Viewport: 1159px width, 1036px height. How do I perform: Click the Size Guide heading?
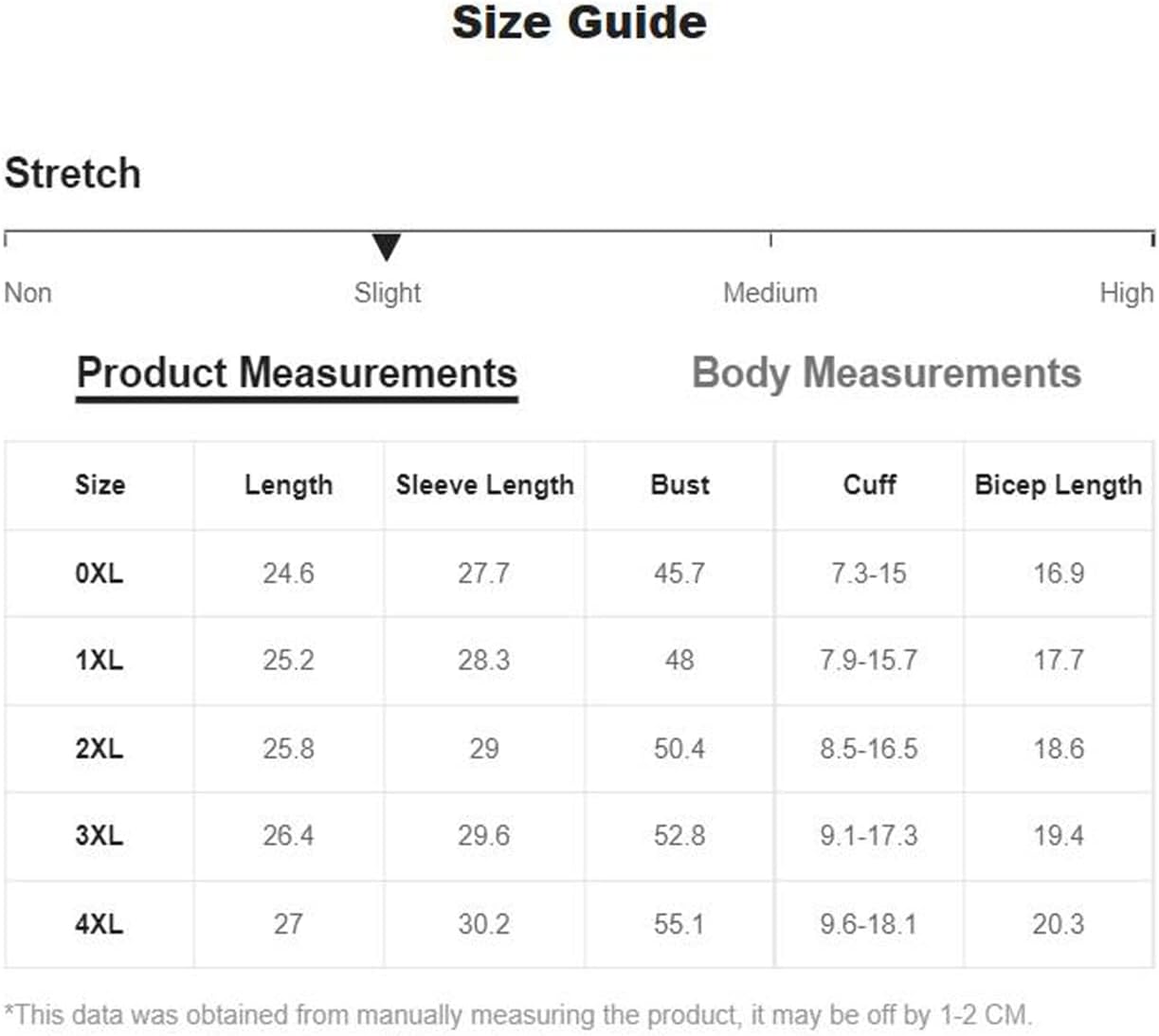point(579,23)
